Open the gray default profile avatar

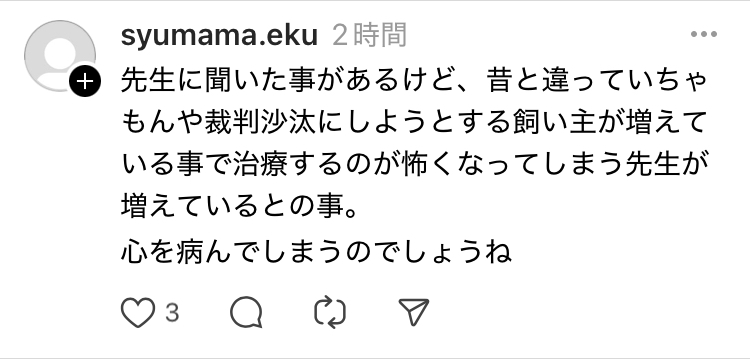(60, 55)
